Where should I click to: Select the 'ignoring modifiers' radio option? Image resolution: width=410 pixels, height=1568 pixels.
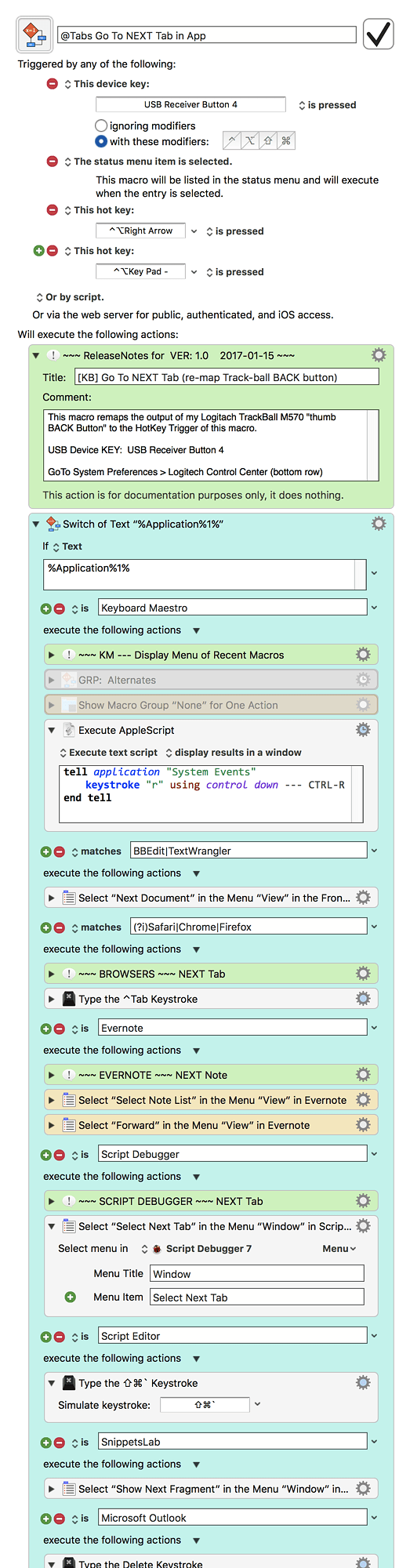point(101,125)
